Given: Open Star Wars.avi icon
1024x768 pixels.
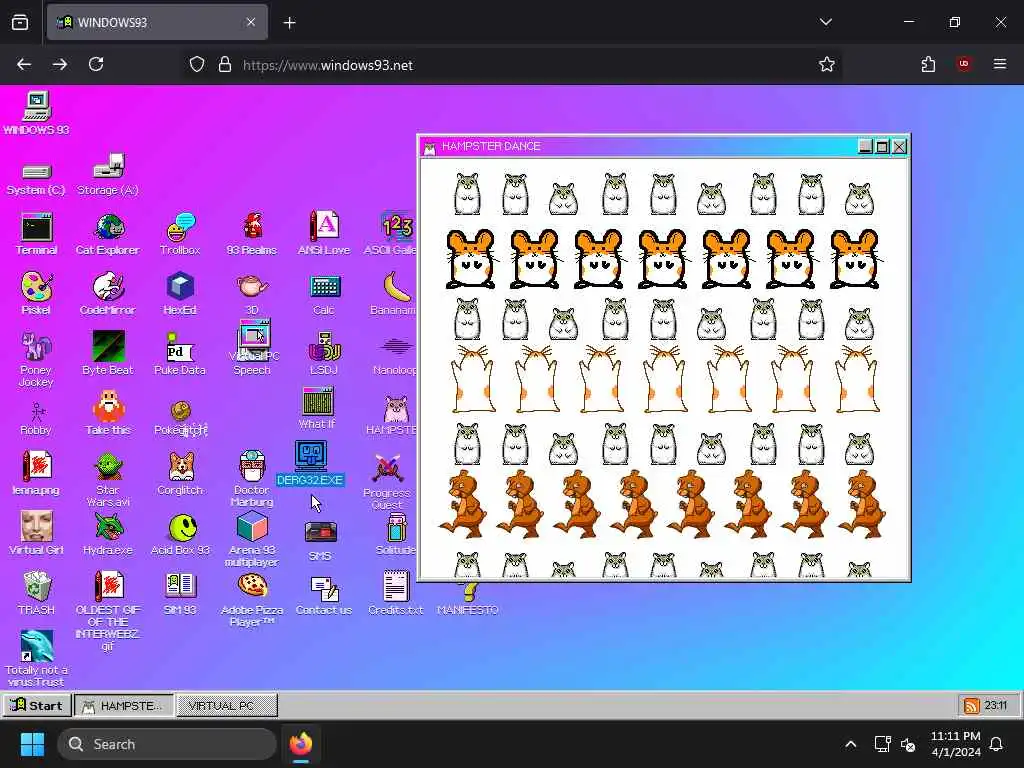Looking at the screenshot, I should 108,479.
